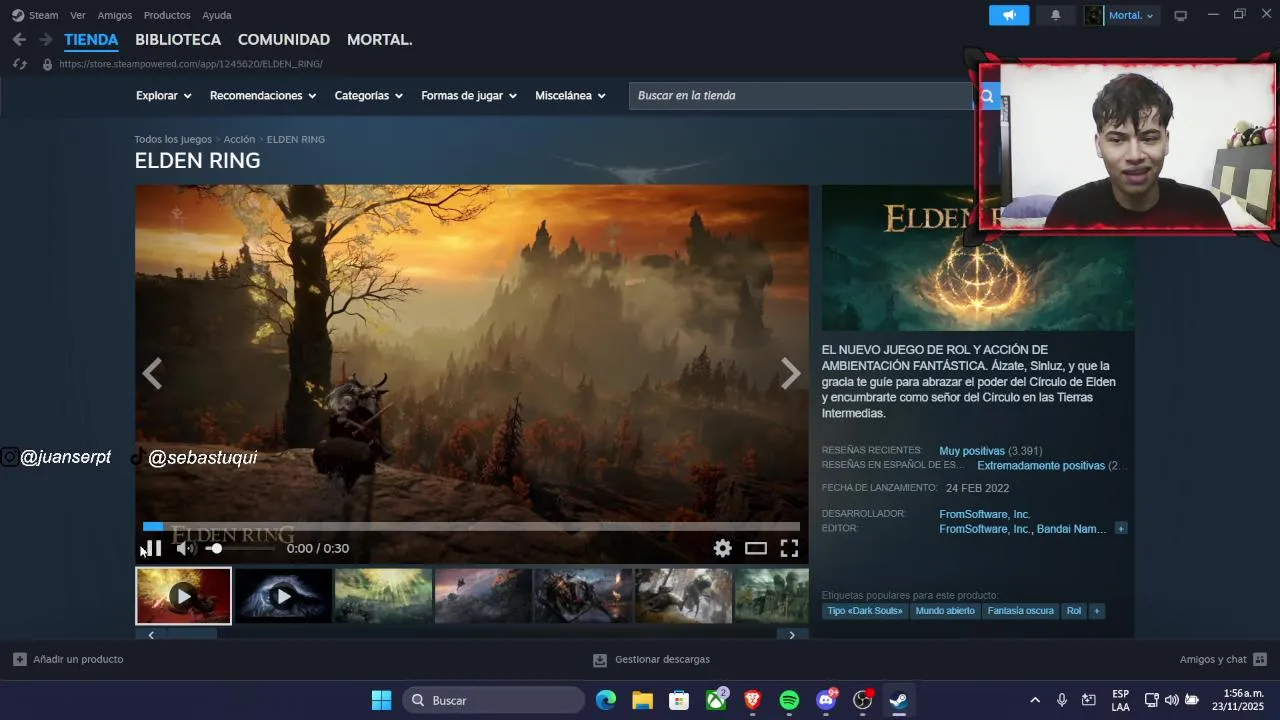Select the first trailer thumbnail

[183, 596]
